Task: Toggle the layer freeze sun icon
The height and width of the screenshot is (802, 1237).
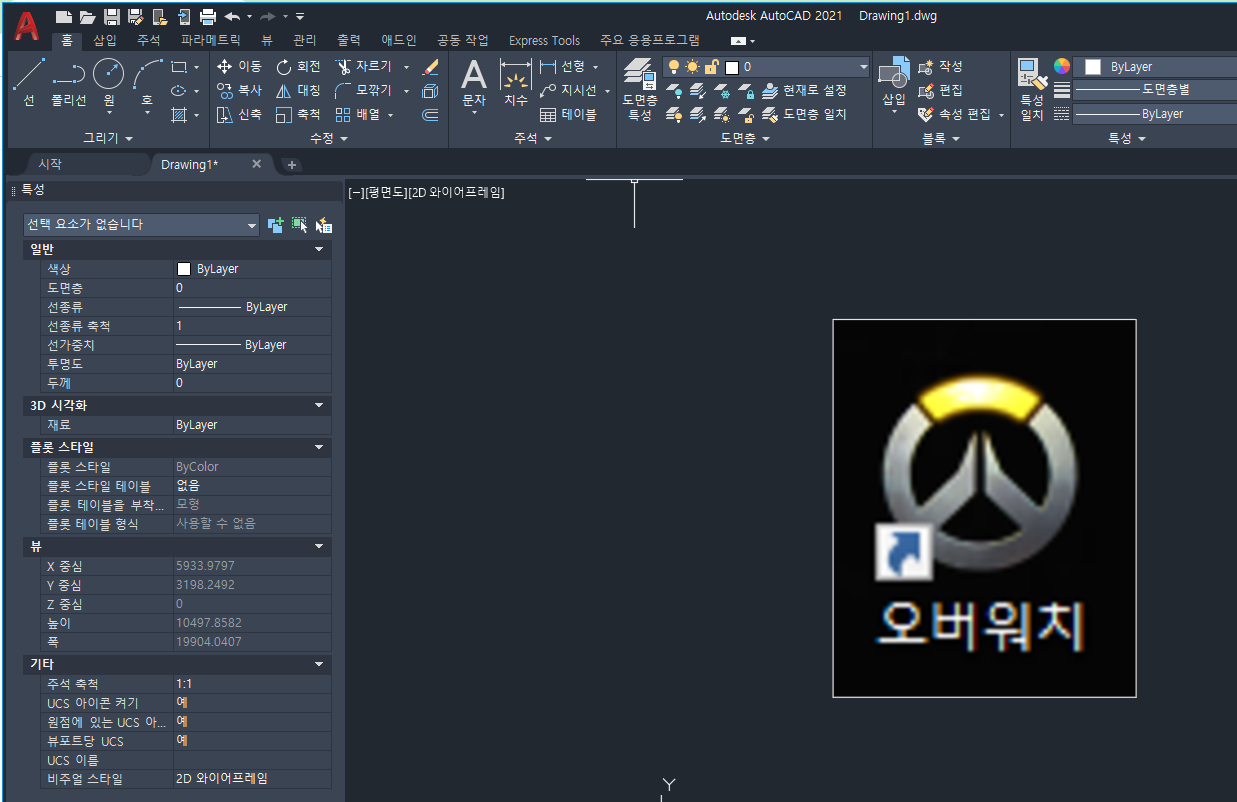Action: 691,66
